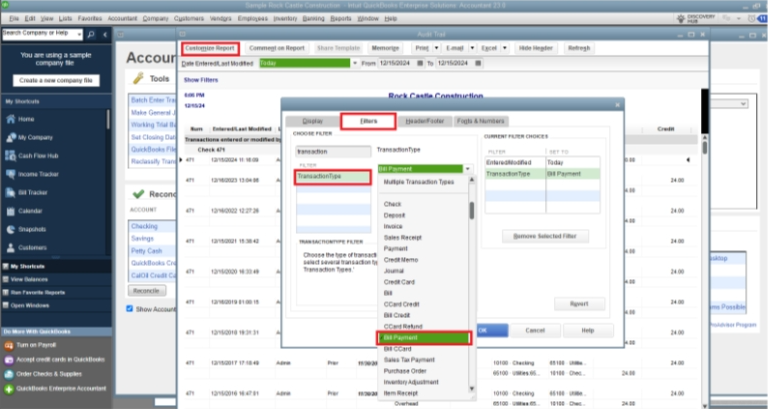The width and height of the screenshot is (768, 409).
Task: Open the From date calendar picker
Action: [x=420, y=63]
